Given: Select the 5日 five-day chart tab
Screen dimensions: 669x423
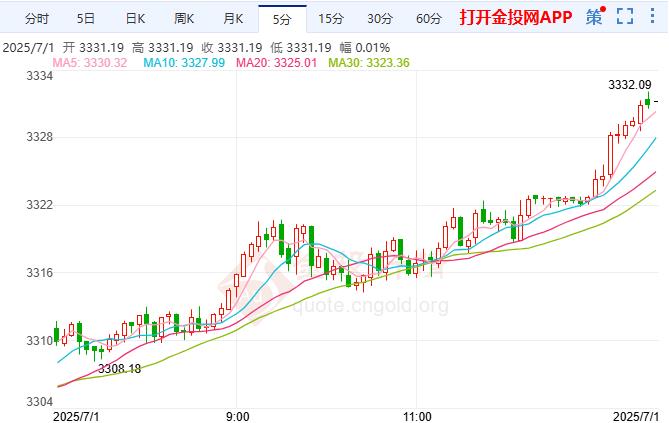Looking at the screenshot, I should pyautogui.click(x=86, y=18).
